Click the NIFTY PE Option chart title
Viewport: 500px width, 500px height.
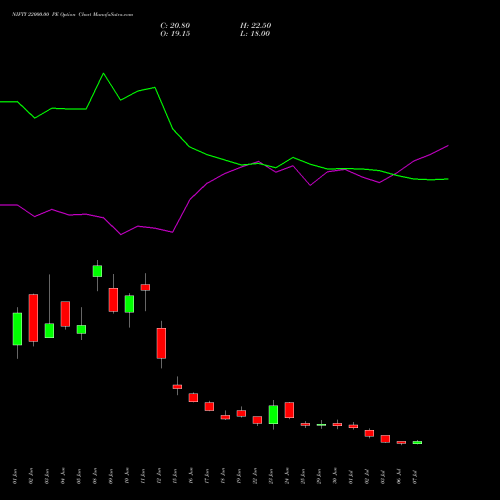(73, 14)
